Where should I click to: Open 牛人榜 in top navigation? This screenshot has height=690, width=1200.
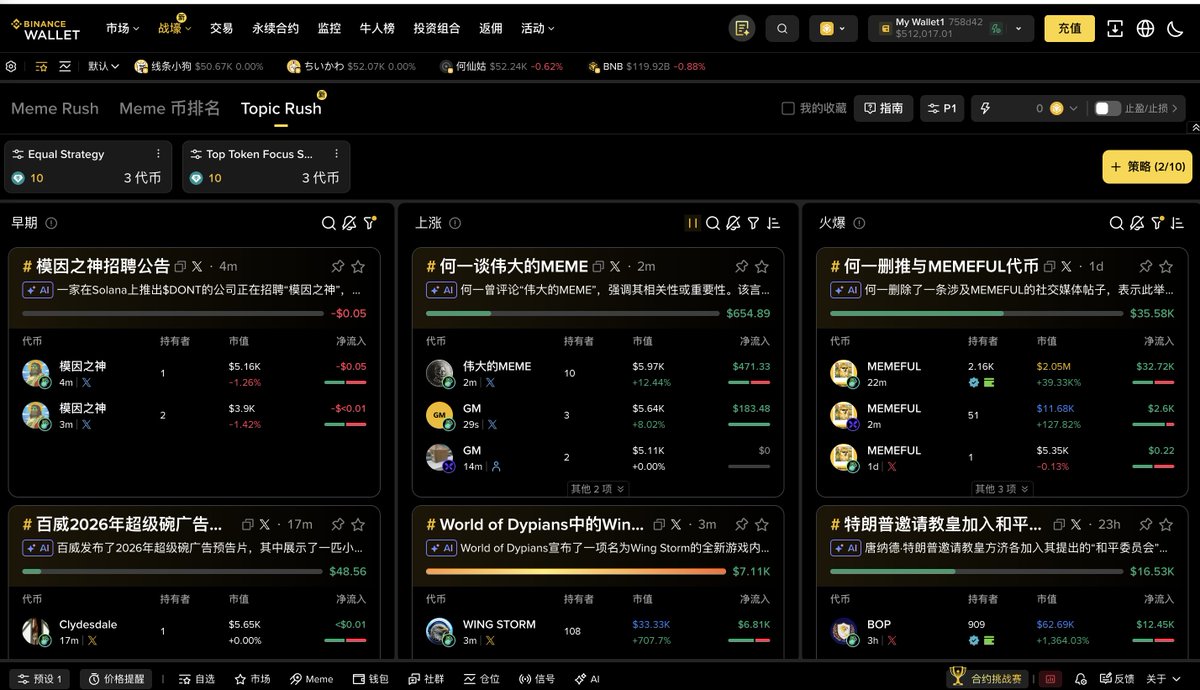[377, 28]
